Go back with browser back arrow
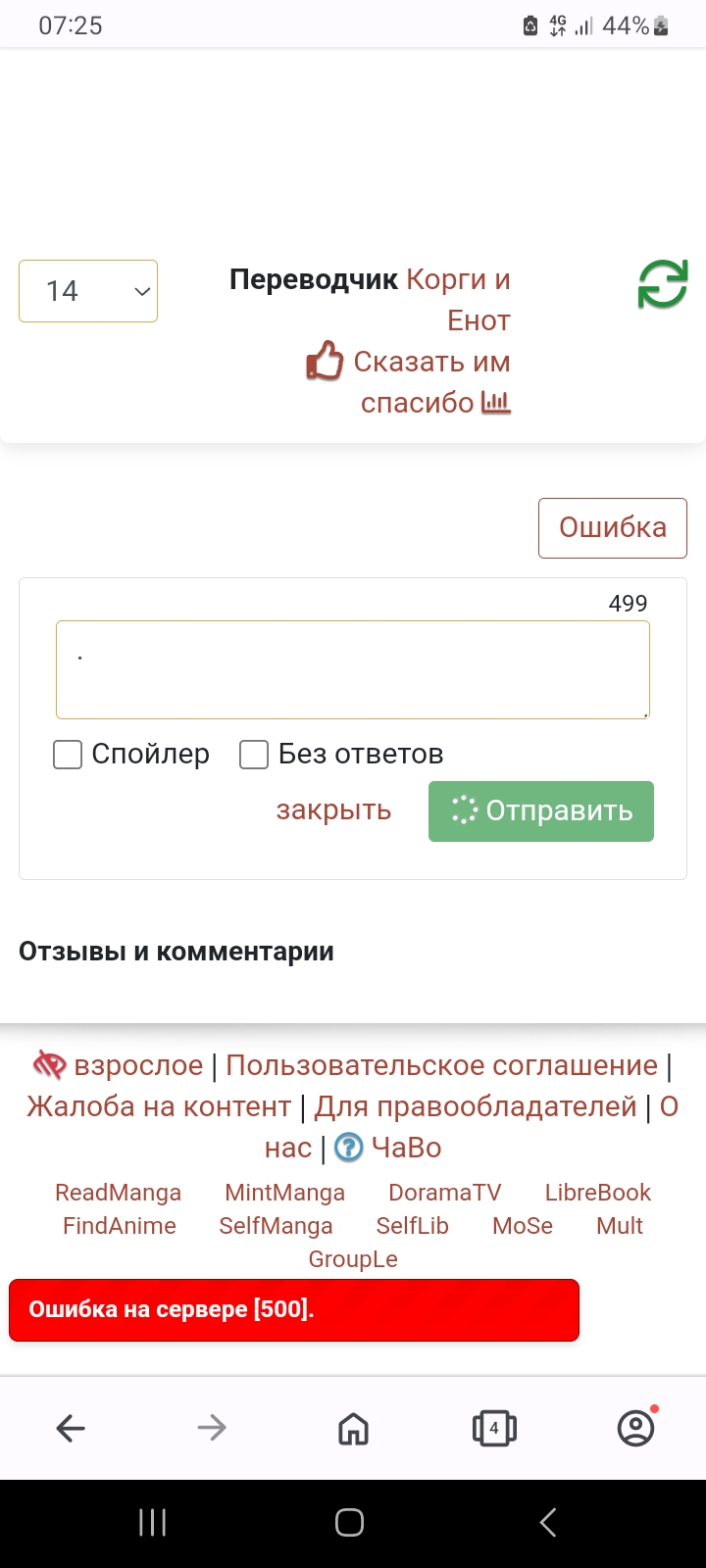 (x=71, y=1429)
